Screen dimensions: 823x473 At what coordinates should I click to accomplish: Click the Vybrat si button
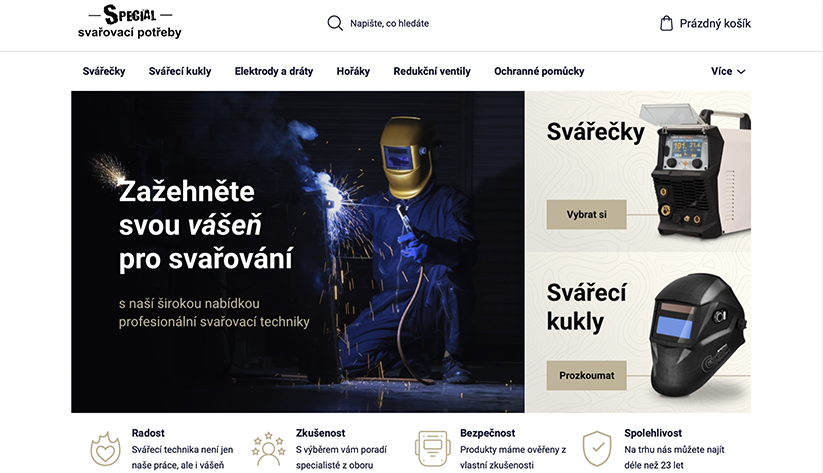coord(586,214)
